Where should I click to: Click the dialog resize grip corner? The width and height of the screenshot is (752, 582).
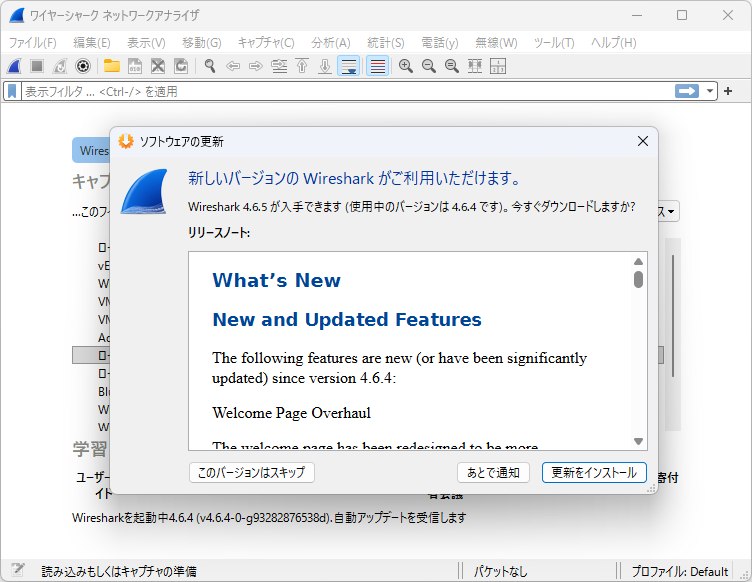point(651,489)
